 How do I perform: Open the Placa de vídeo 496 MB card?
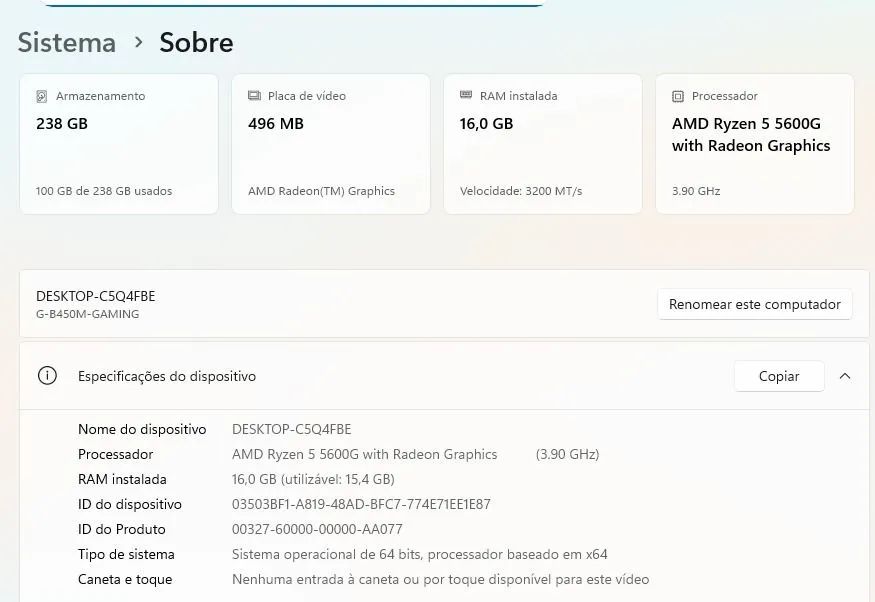point(331,144)
